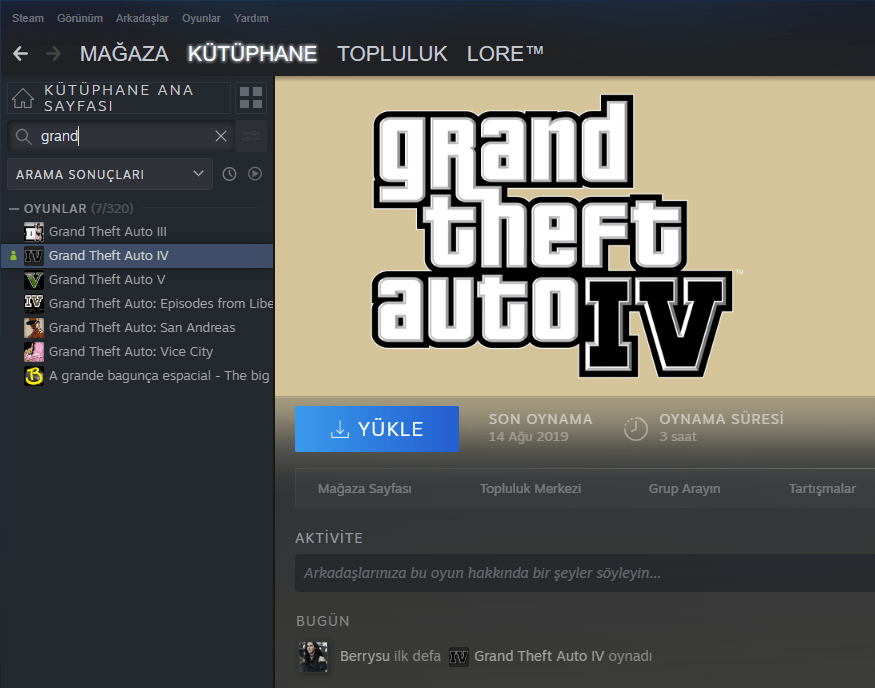Click the play icon next to search results

[x=255, y=173]
